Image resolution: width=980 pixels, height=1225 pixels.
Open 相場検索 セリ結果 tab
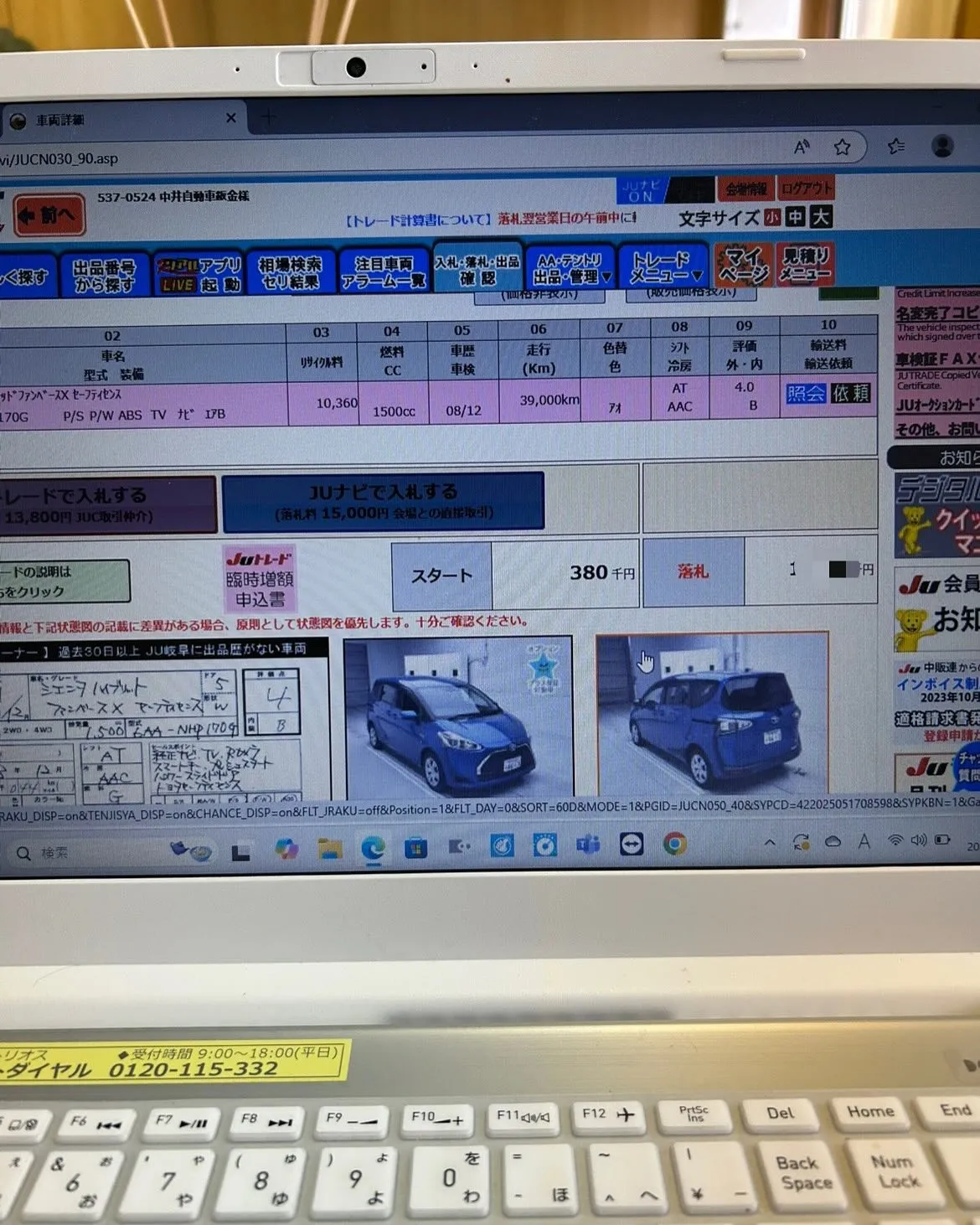tap(291, 274)
